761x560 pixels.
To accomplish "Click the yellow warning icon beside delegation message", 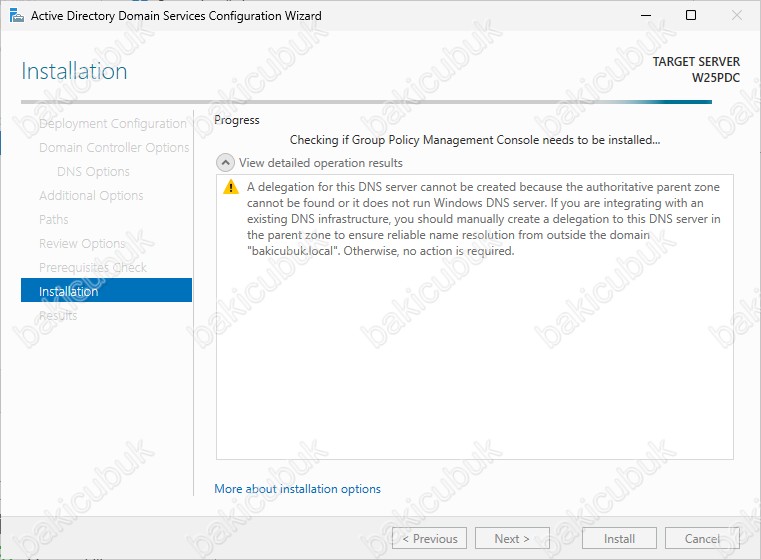I will coord(231,187).
